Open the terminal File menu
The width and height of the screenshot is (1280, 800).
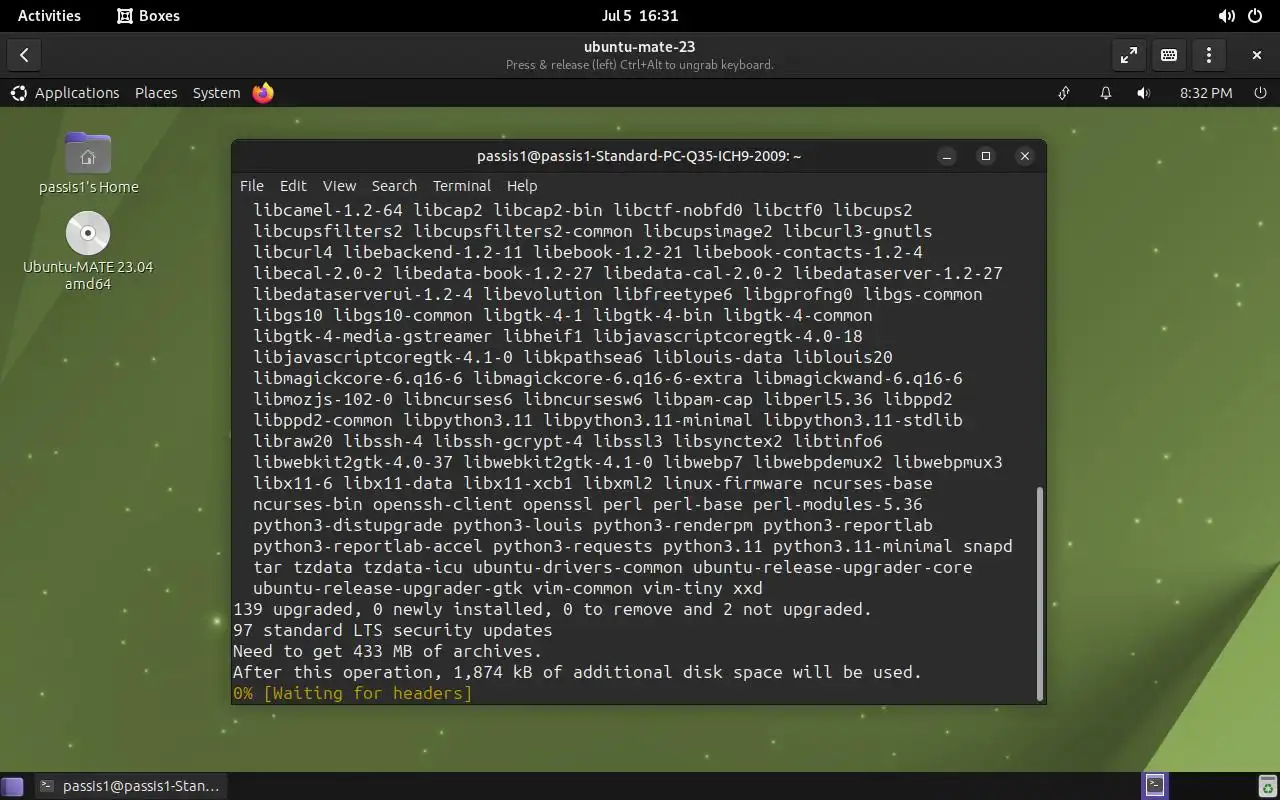click(x=252, y=186)
